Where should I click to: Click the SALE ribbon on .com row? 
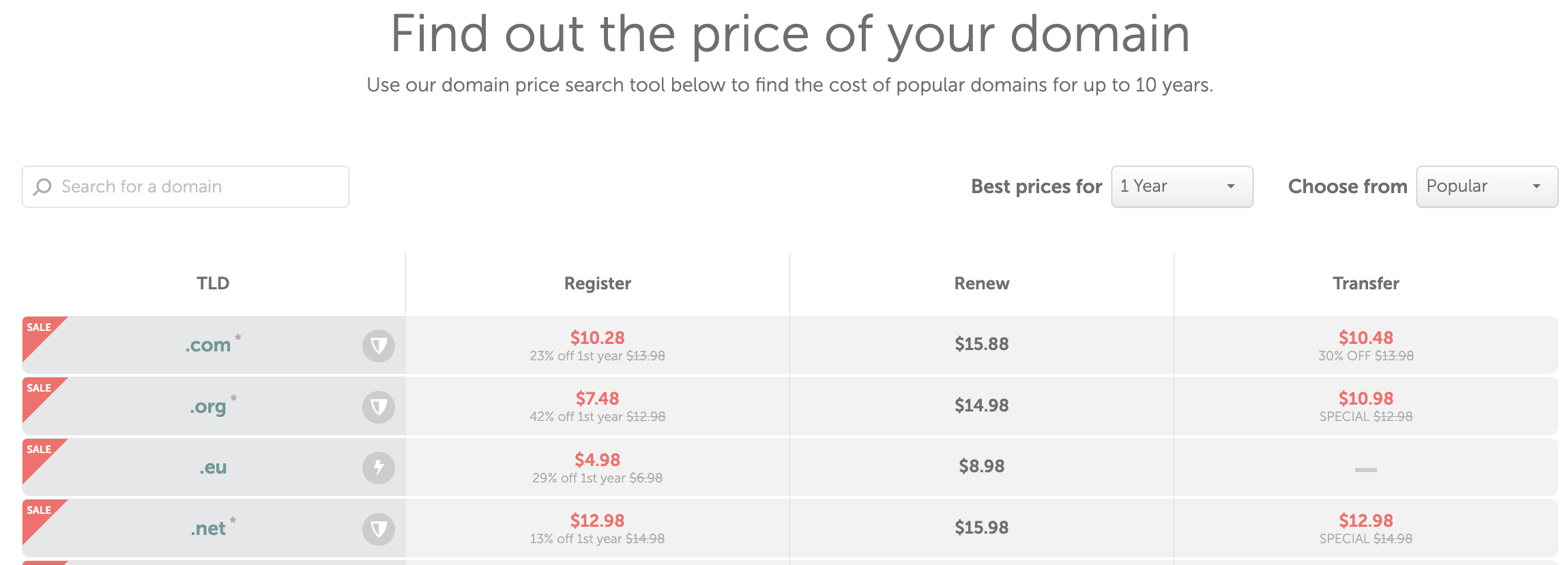[x=40, y=328]
